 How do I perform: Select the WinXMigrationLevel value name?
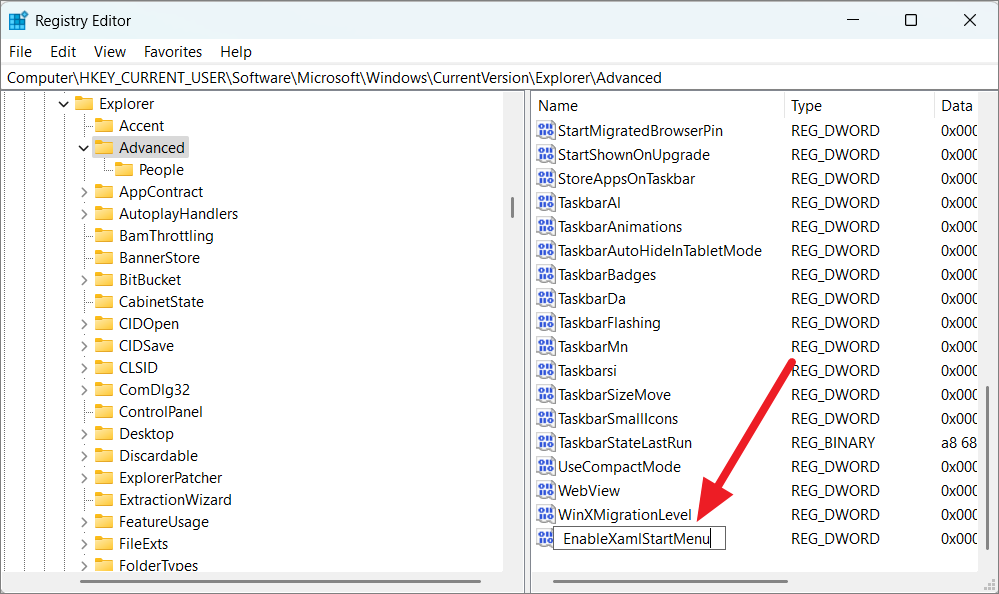point(624,514)
